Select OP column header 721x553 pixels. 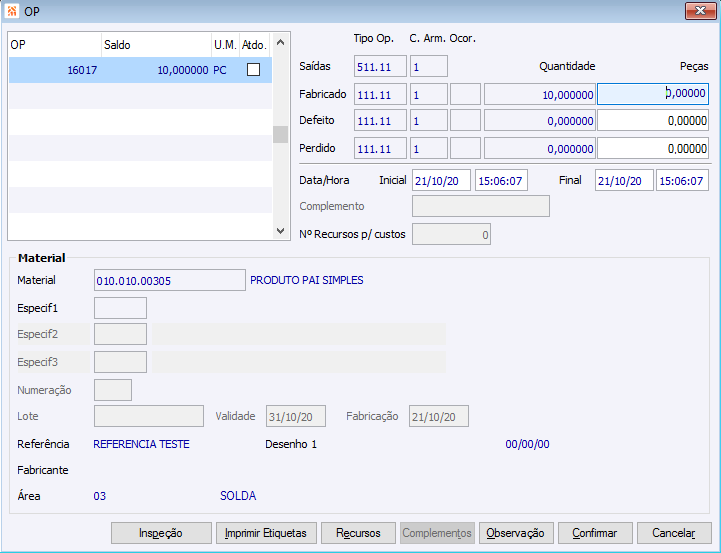(x=55, y=45)
